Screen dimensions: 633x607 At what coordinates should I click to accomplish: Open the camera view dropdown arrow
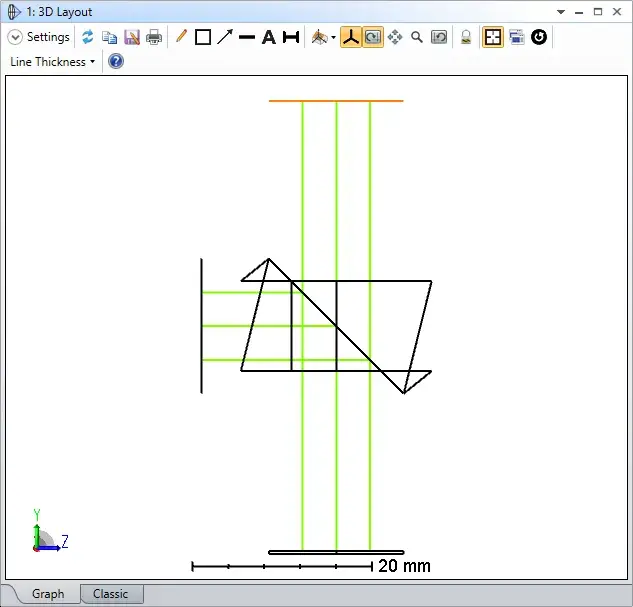click(333, 38)
